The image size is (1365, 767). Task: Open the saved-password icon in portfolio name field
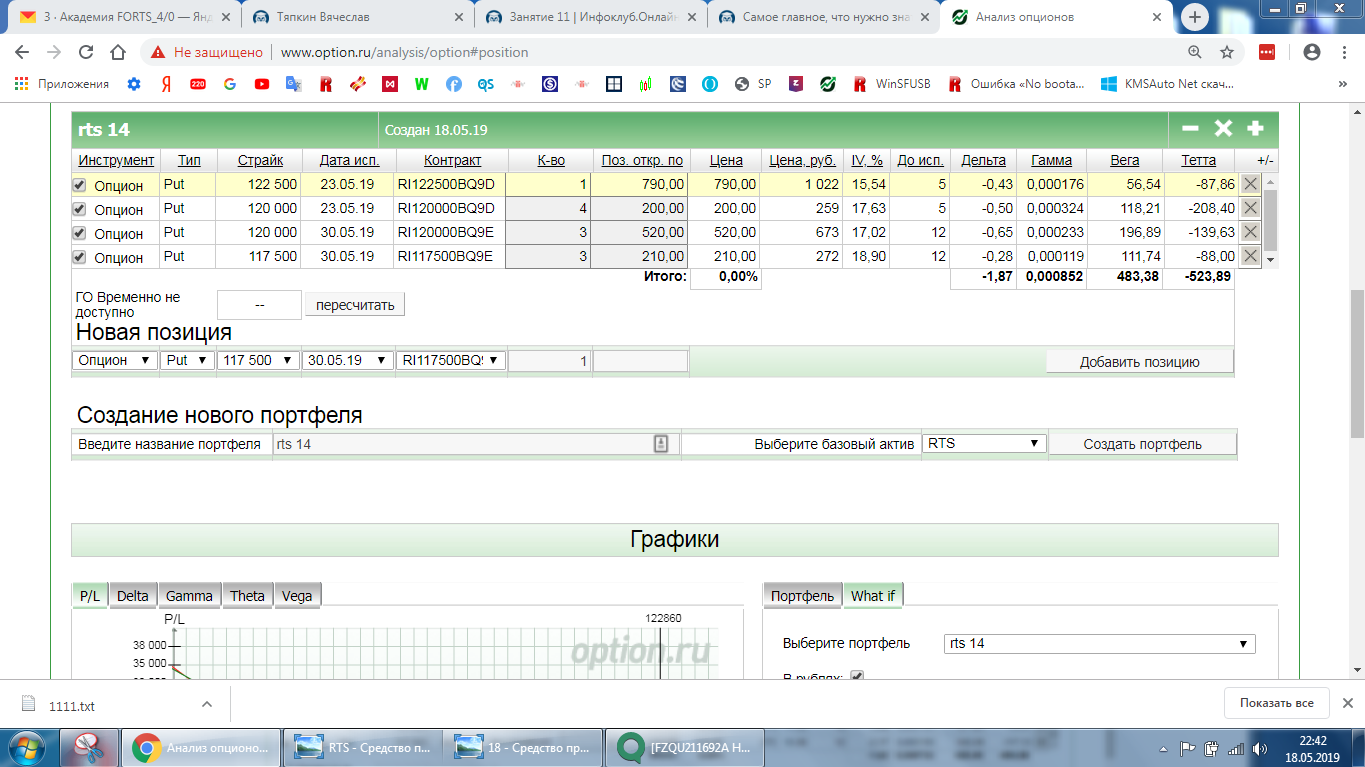tap(661, 444)
